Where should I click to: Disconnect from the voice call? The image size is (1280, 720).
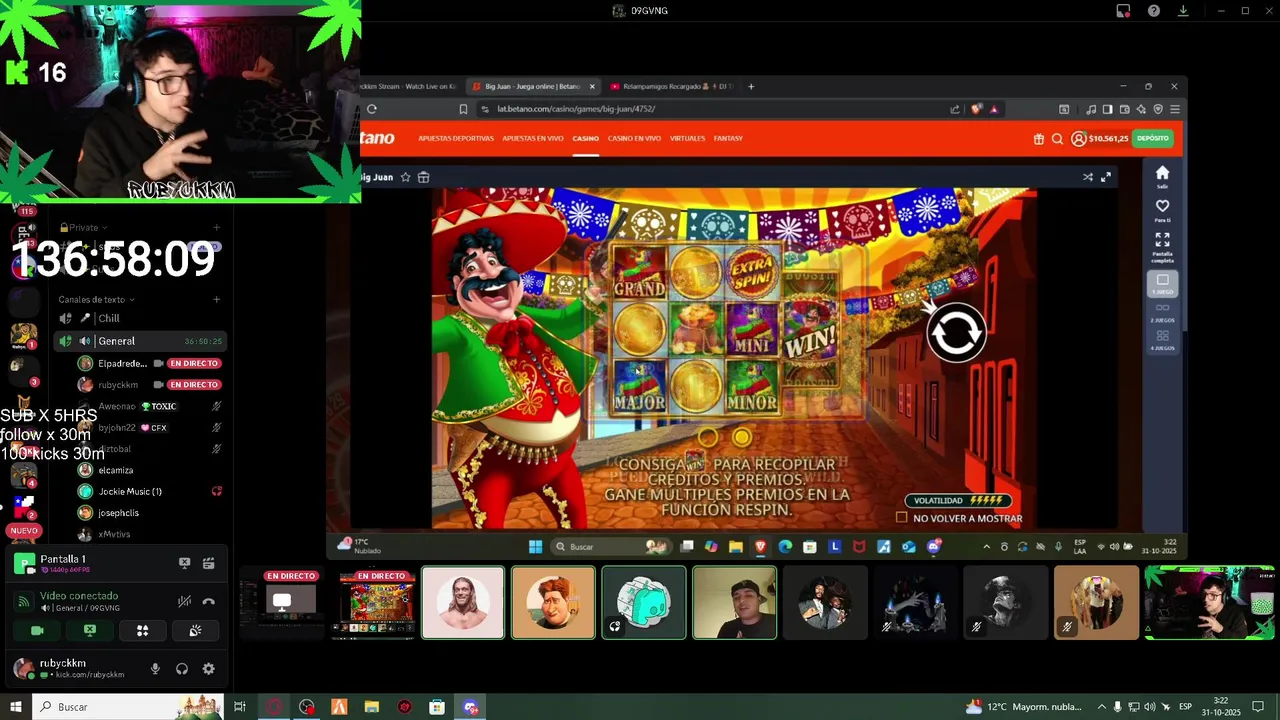coord(208,601)
